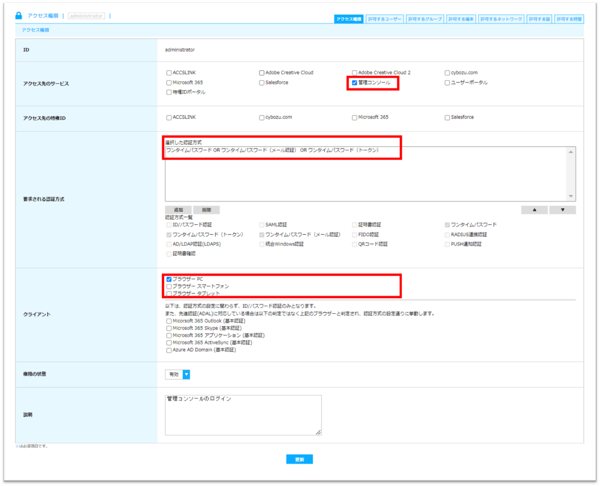Check the ユーザーポータル service checkbox
Viewport: 600px width, 486px height.
tap(447, 83)
